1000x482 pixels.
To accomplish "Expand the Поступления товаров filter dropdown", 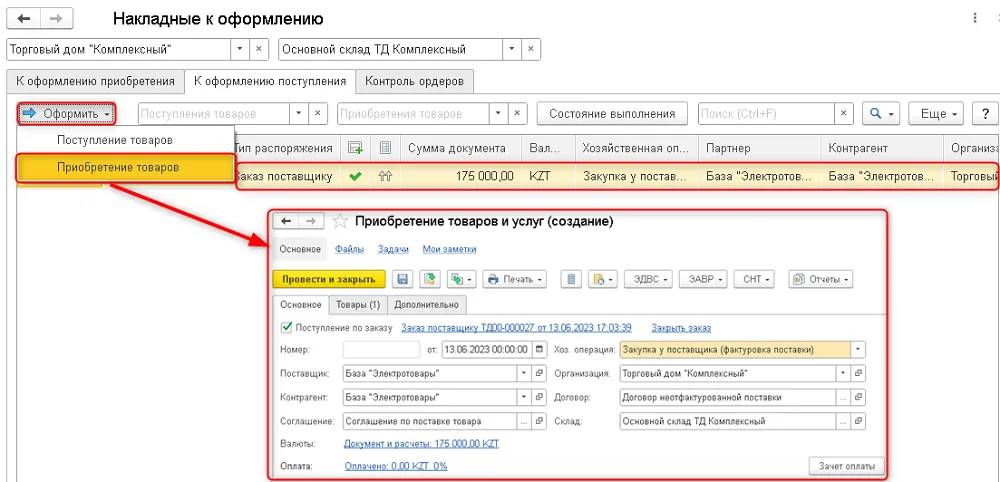I will coord(300,113).
